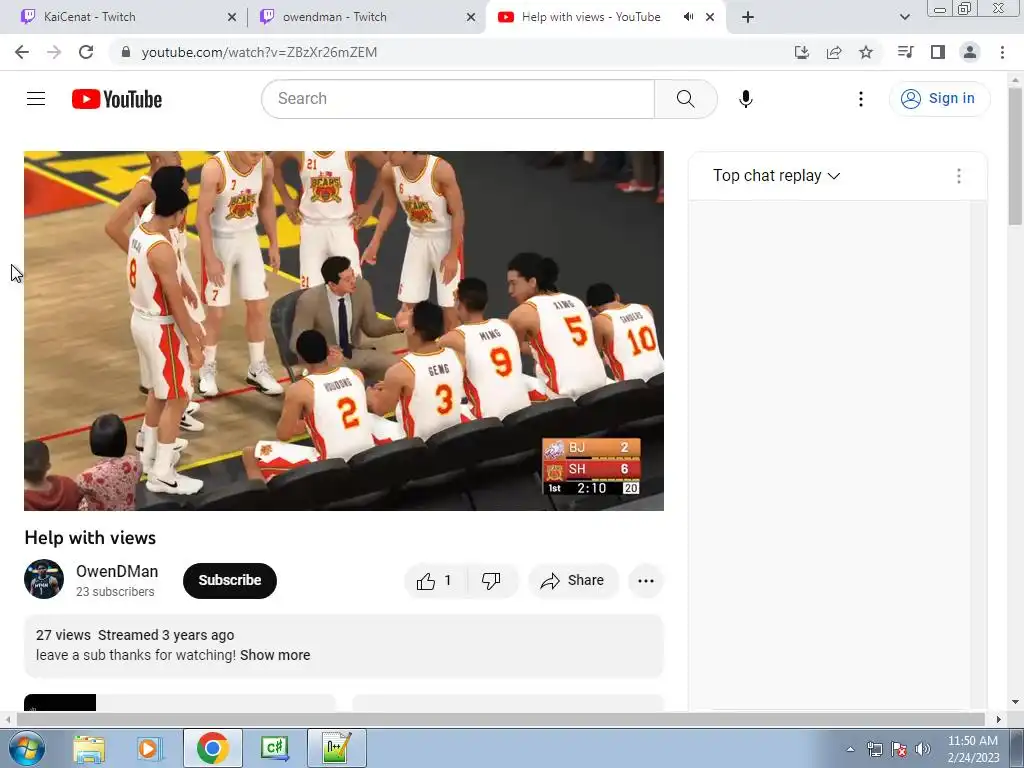1024x768 pixels.
Task: Click the vertical page scrollbar thumb
Action: pyautogui.click(x=1015, y=157)
